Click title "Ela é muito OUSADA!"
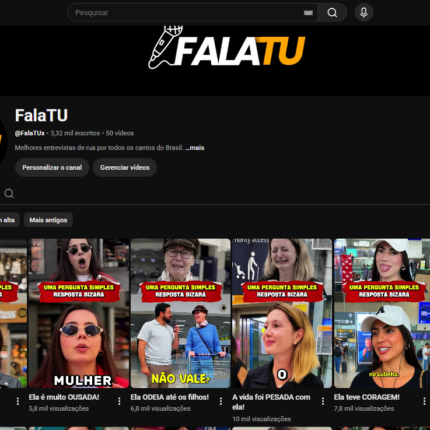This screenshot has height=430, width=430. (64, 397)
